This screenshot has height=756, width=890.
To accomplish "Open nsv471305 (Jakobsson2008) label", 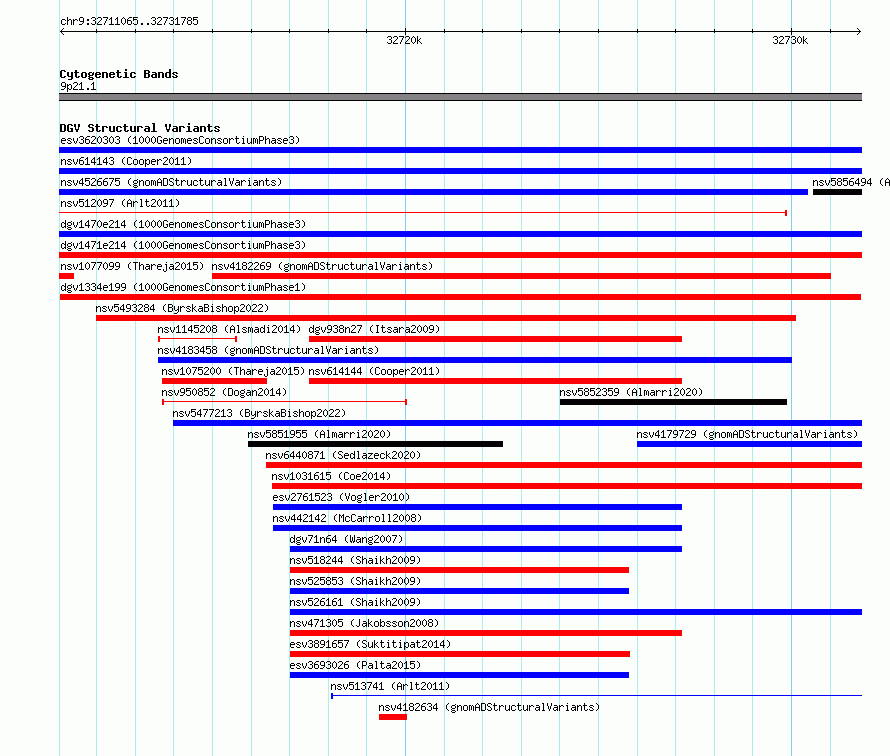I will [x=364, y=623].
